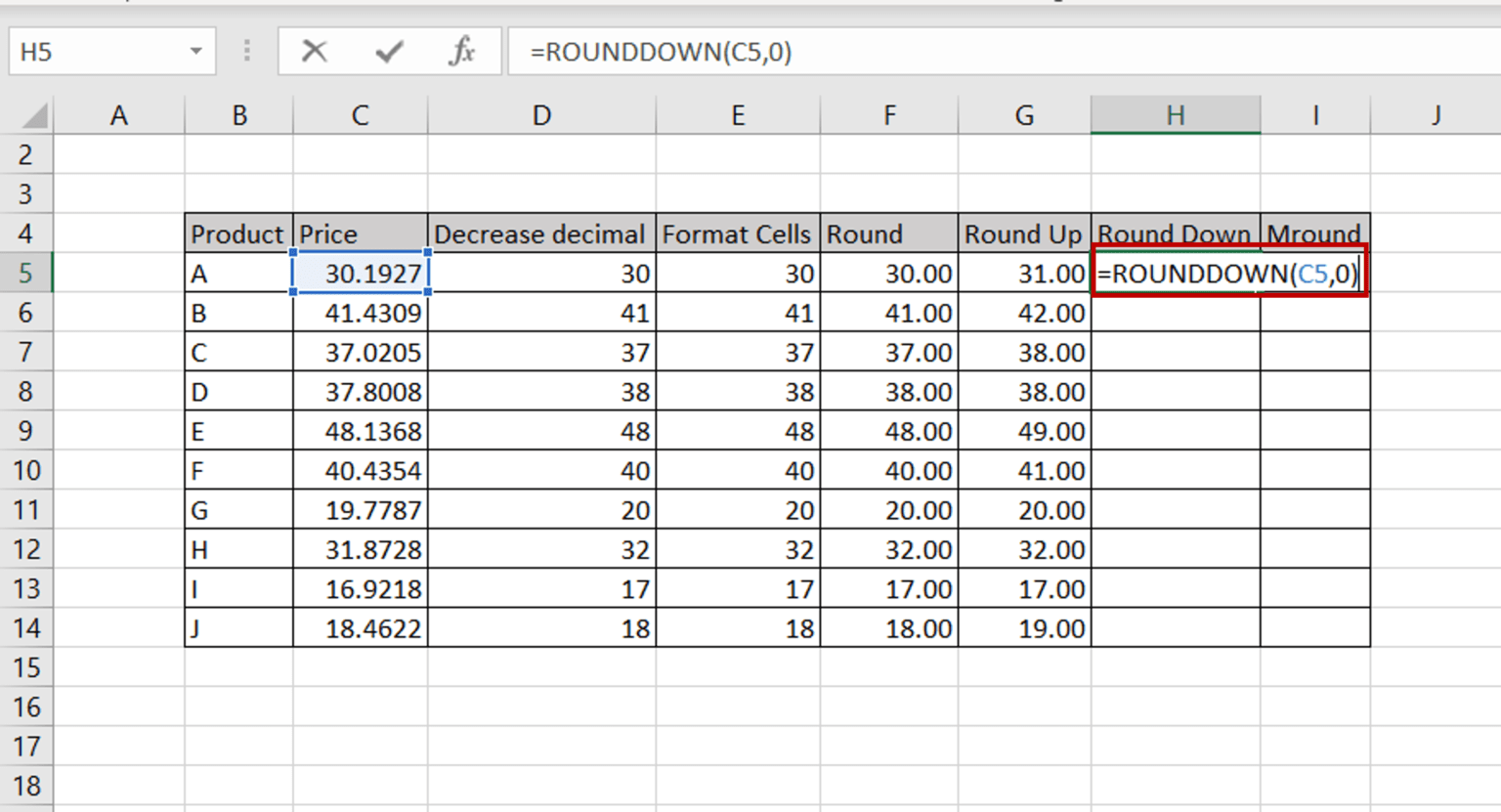Select the cell containing Product A
Image resolution: width=1501 pixels, height=812 pixels.
click(x=237, y=274)
